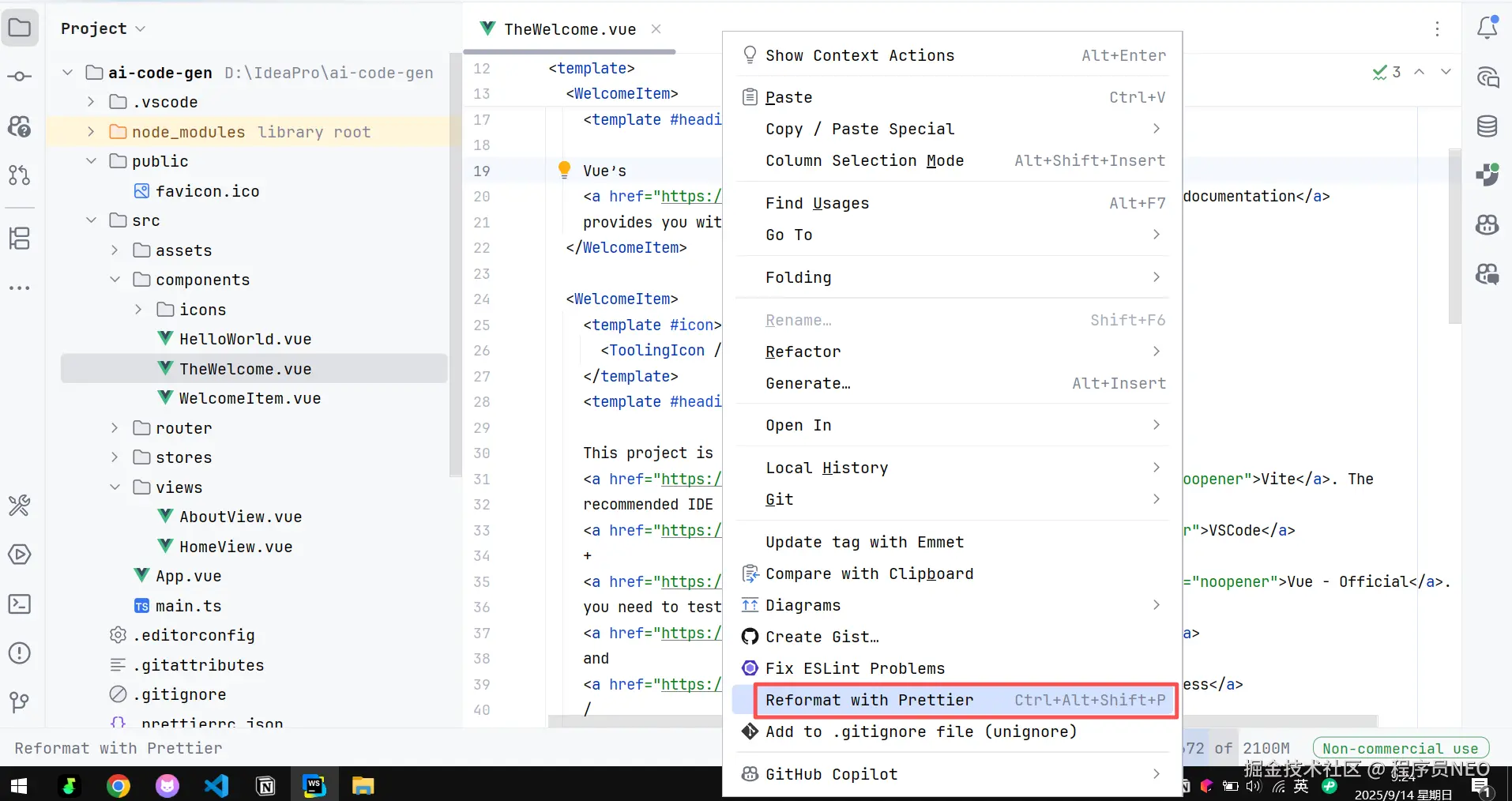
Task: Open the Structure tool window icon
Action: (20, 238)
